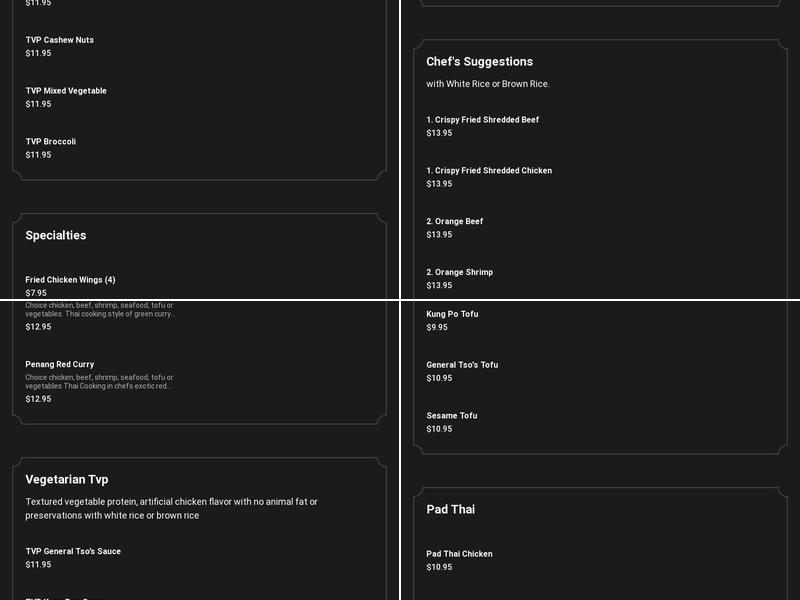The height and width of the screenshot is (600, 800).
Task: Choose TVP Mixed Vegetable dish
Action: [66, 91]
